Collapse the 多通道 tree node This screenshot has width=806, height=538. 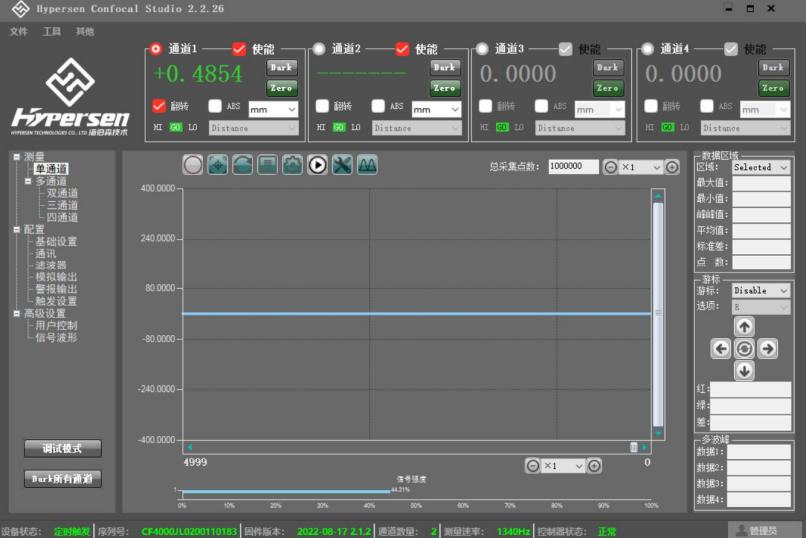point(28,181)
